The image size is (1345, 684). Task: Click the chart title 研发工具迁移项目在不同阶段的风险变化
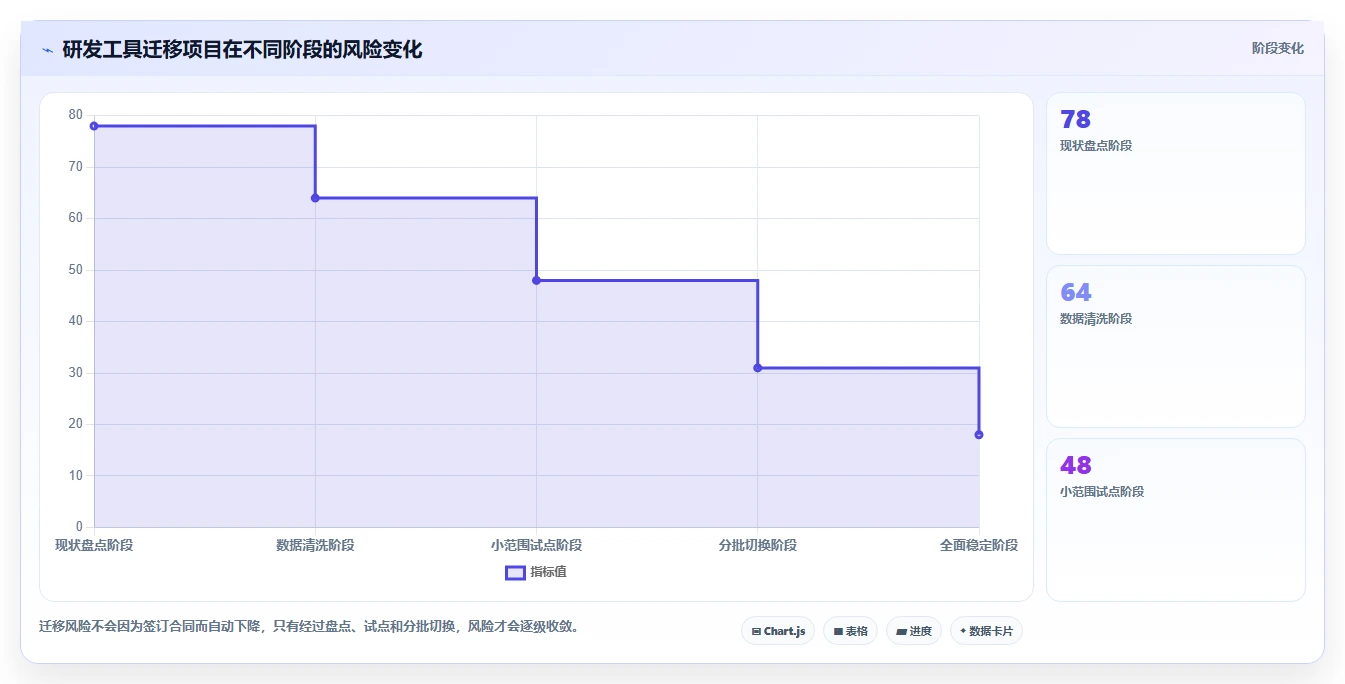[x=242, y=50]
